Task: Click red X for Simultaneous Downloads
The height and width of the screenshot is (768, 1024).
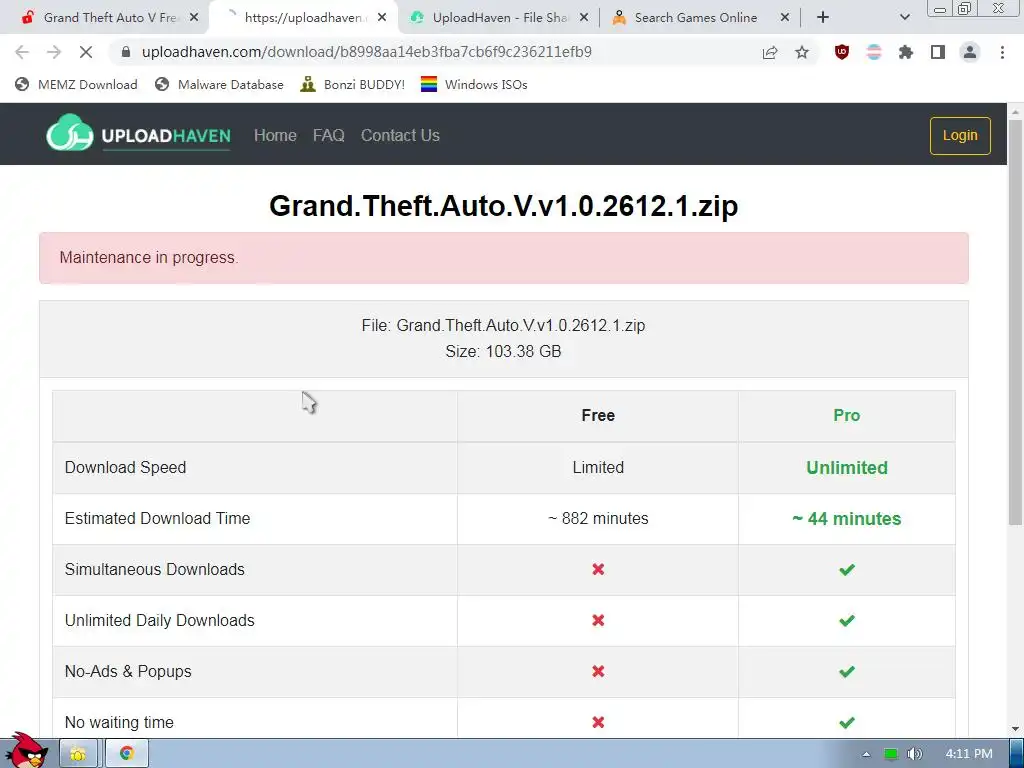Action: (598, 569)
